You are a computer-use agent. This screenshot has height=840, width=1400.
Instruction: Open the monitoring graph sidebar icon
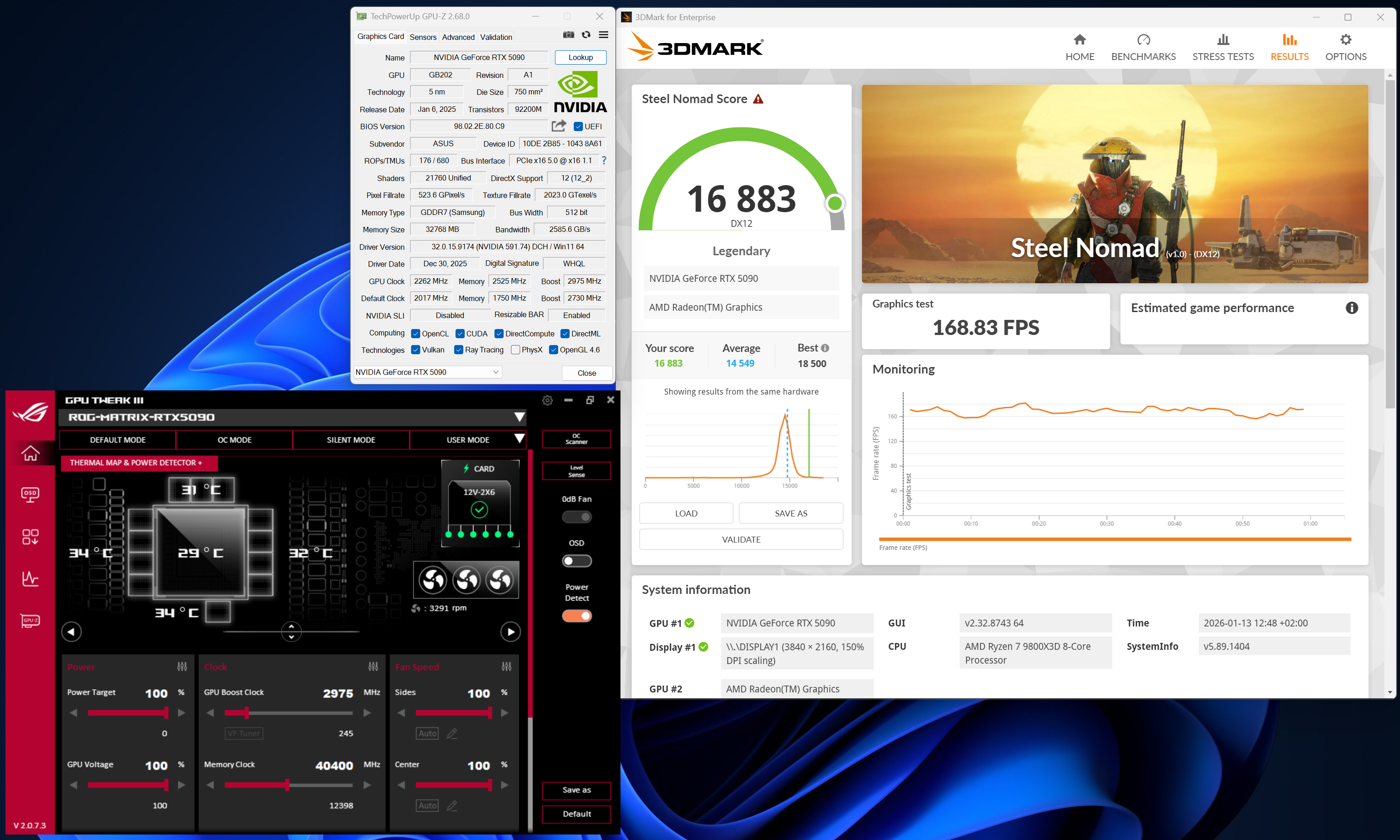click(x=30, y=578)
